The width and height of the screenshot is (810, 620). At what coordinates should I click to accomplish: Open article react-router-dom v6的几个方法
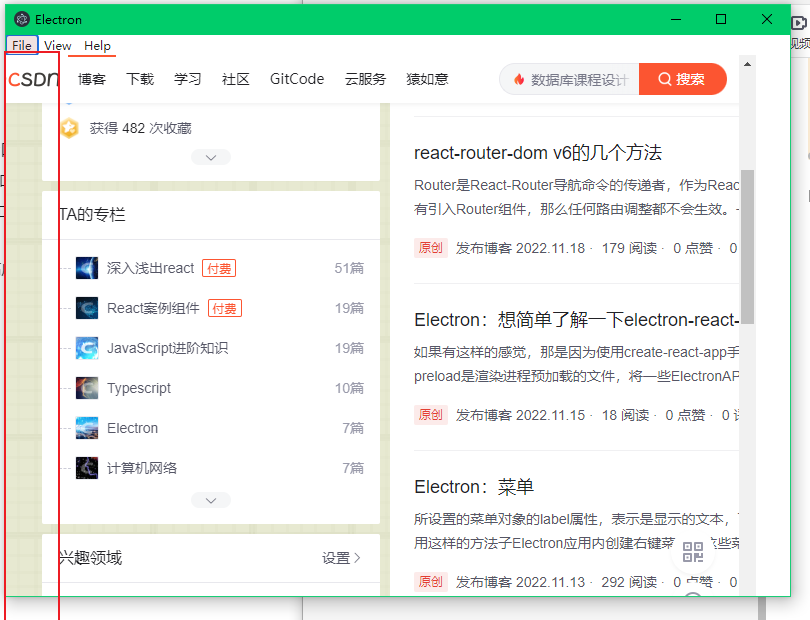tap(538, 153)
